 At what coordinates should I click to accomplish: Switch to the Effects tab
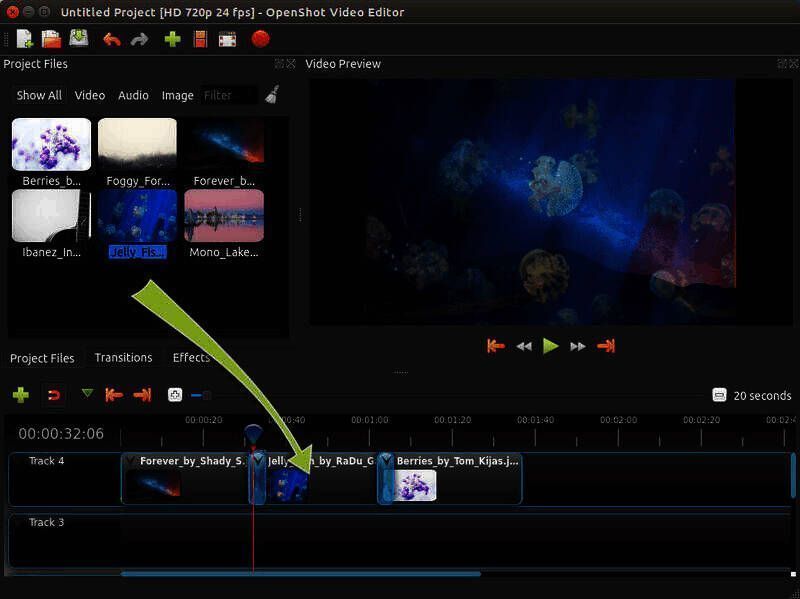[x=190, y=358]
